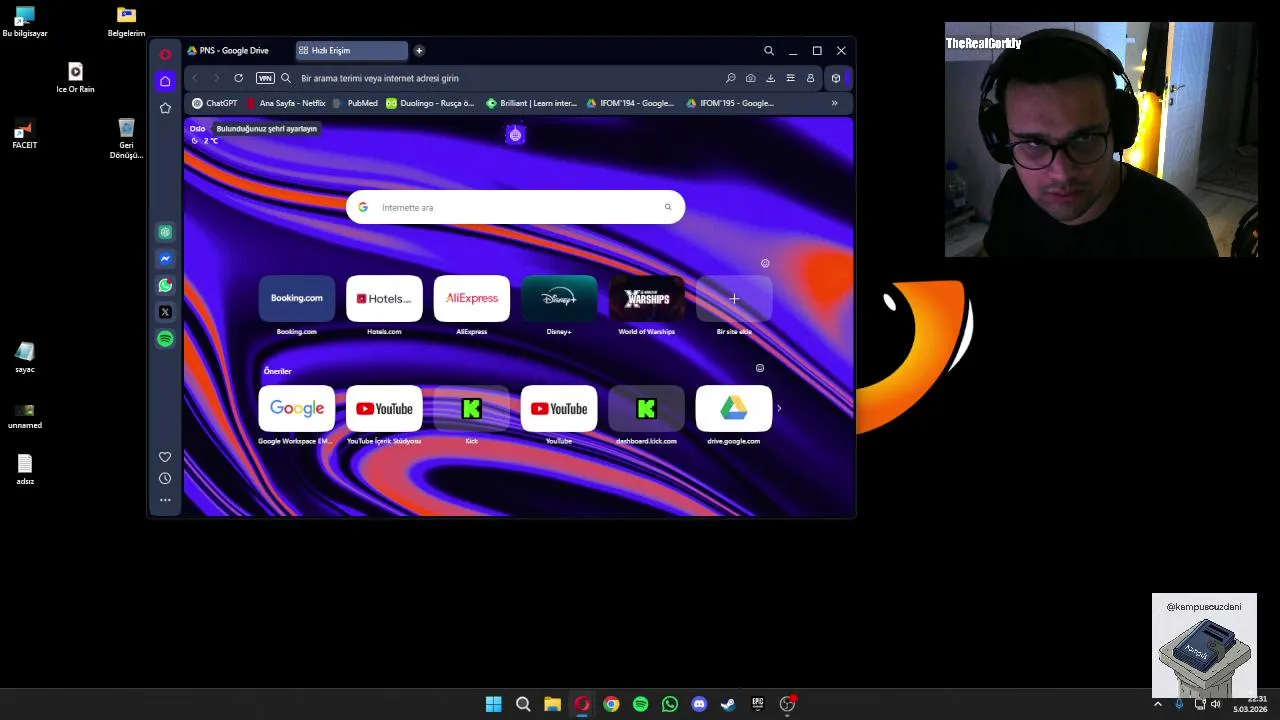Open the ChatGPT icon in Opera sidebar
This screenshot has width=1280, height=720.
click(x=165, y=232)
